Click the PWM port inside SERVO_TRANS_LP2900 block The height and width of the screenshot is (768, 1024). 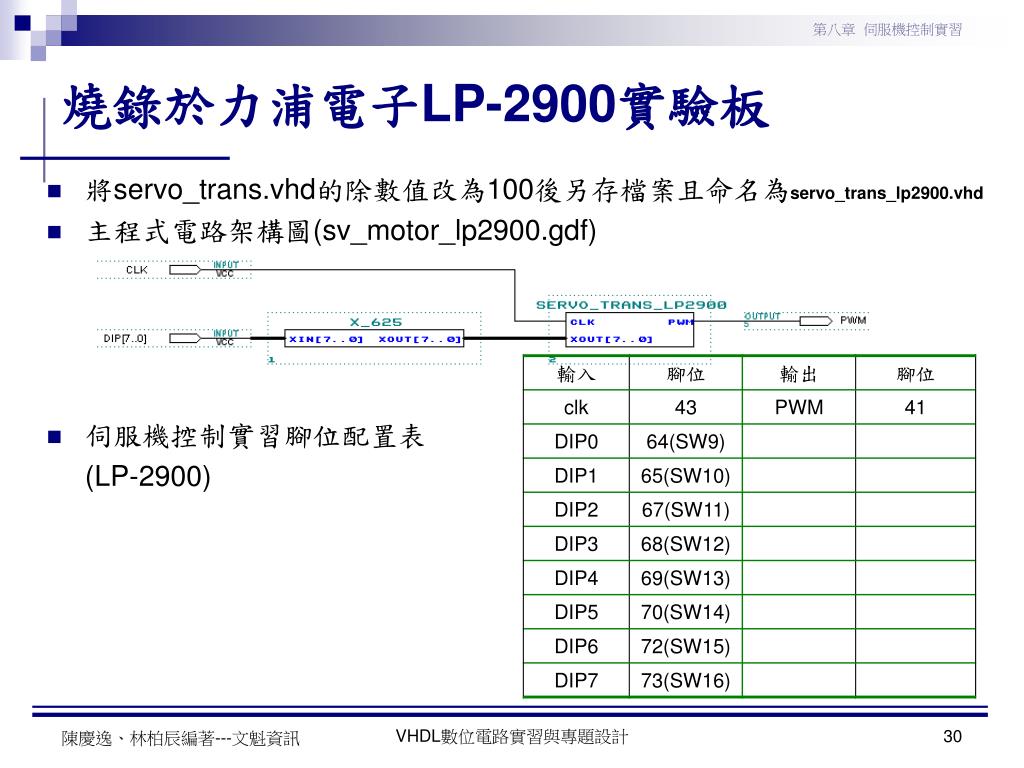(680, 322)
